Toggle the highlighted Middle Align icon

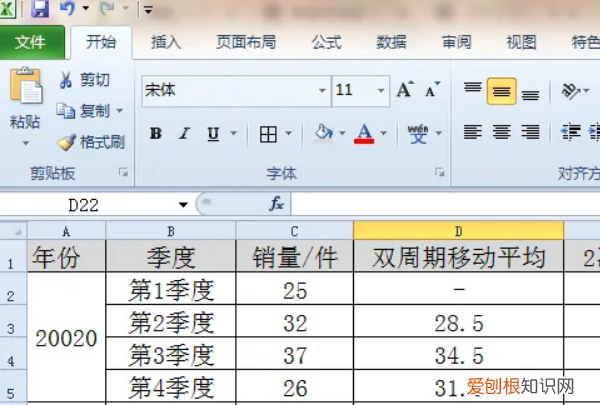coord(502,91)
